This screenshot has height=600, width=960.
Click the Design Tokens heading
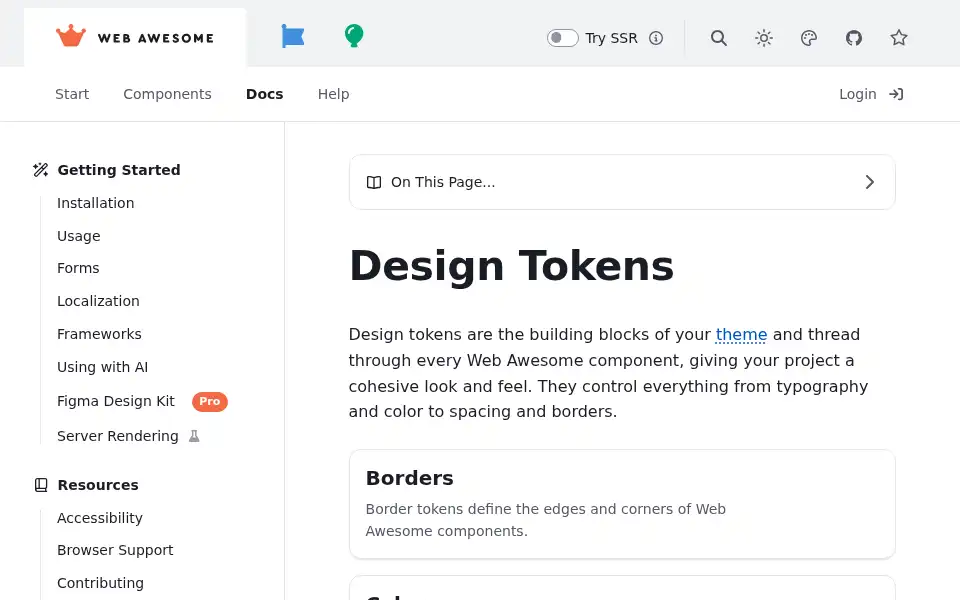click(x=511, y=267)
